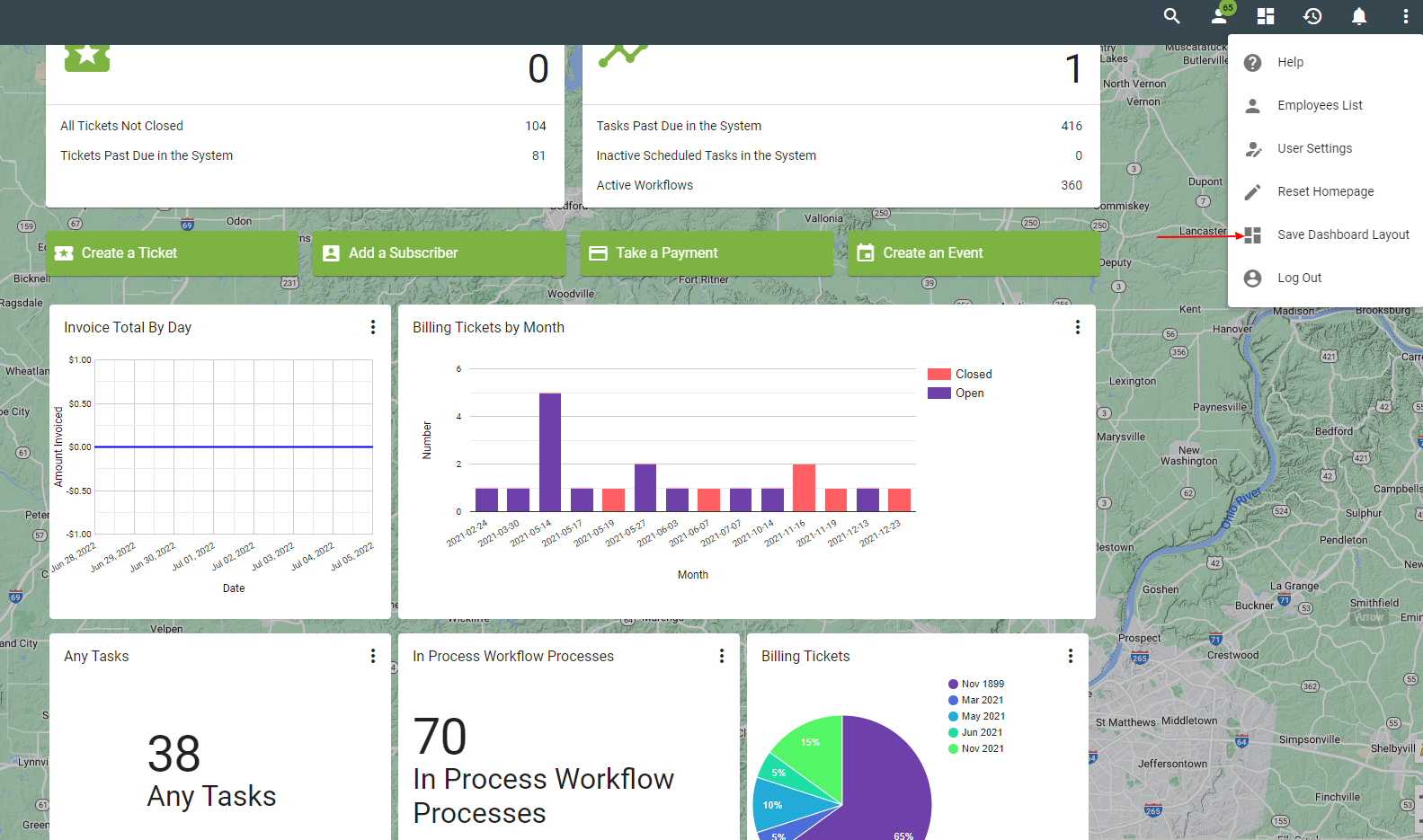Open Billing Tickets by Month options menu
This screenshot has height=840, width=1423.
click(x=1078, y=327)
